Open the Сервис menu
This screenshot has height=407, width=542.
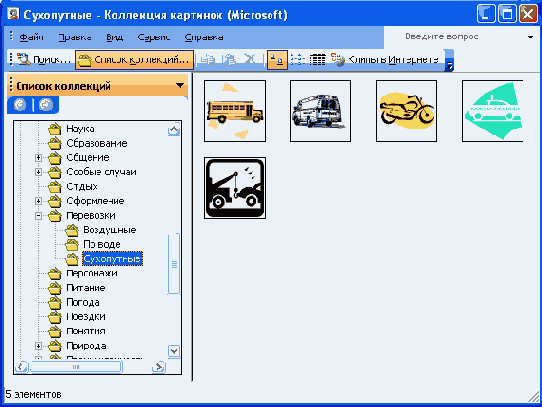[153, 37]
